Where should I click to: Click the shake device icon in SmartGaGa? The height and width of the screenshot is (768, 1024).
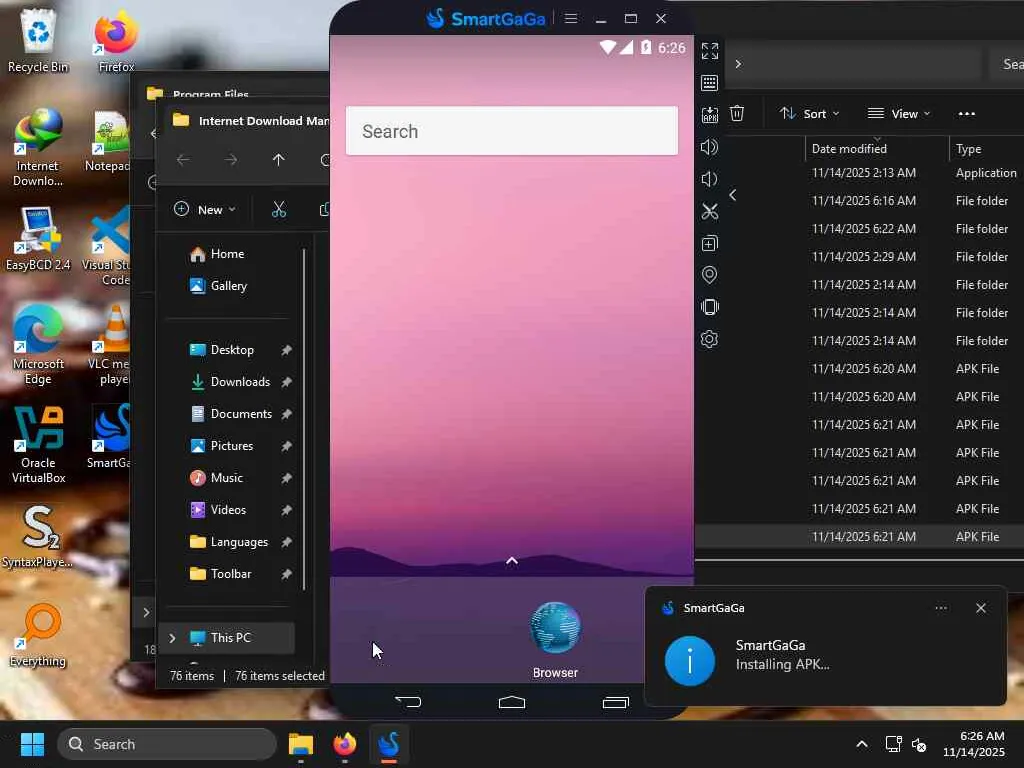(x=709, y=307)
